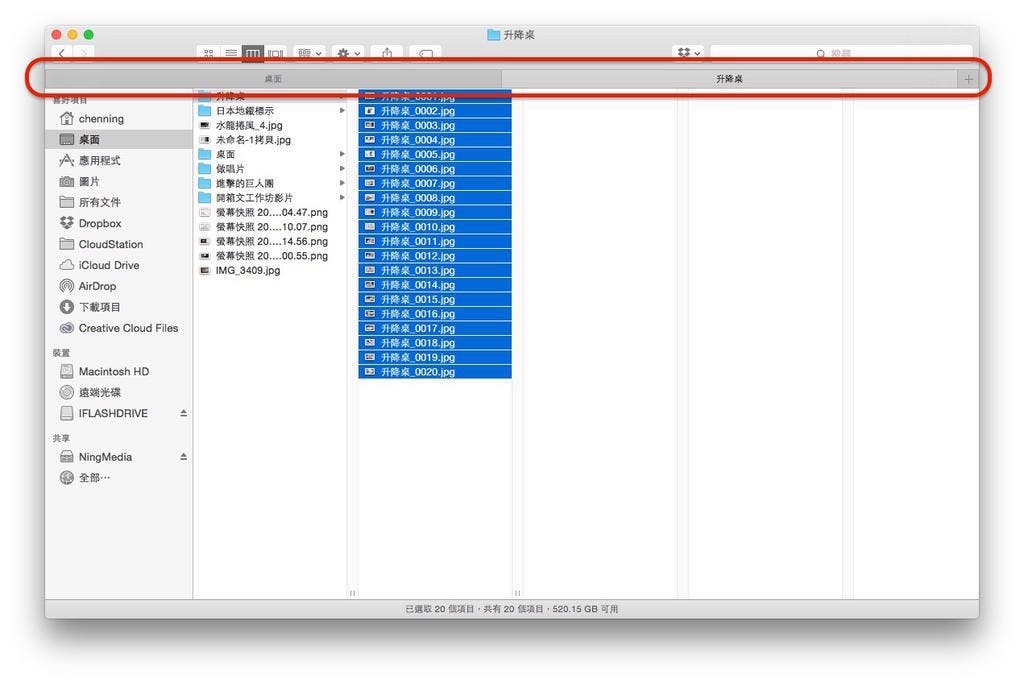Open the arrange-by dropdown
Viewport: 1024px width, 683px height.
click(310, 53)
